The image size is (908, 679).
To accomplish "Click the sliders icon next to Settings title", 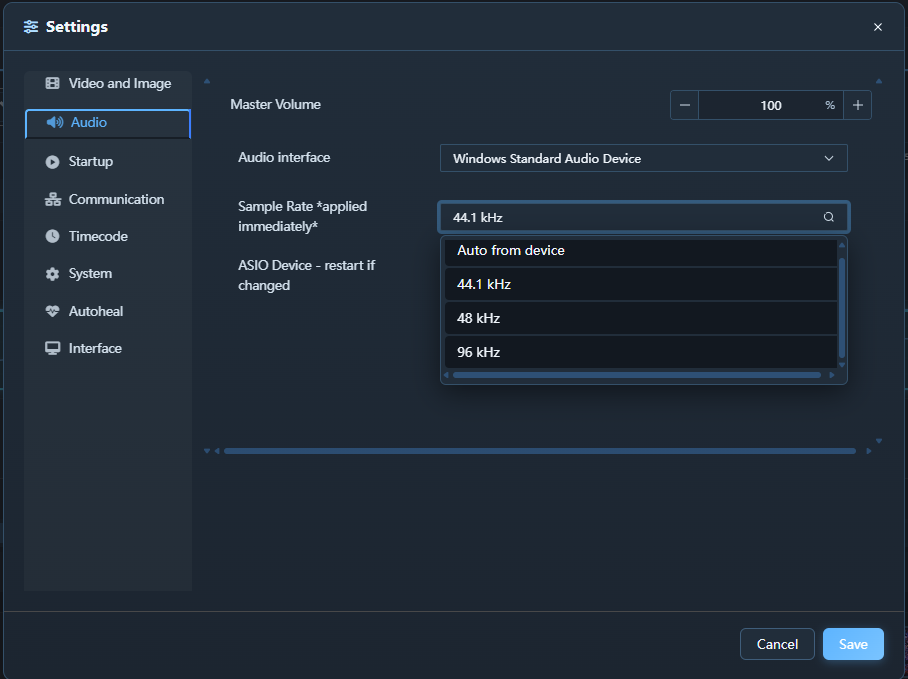I will 31,27.
